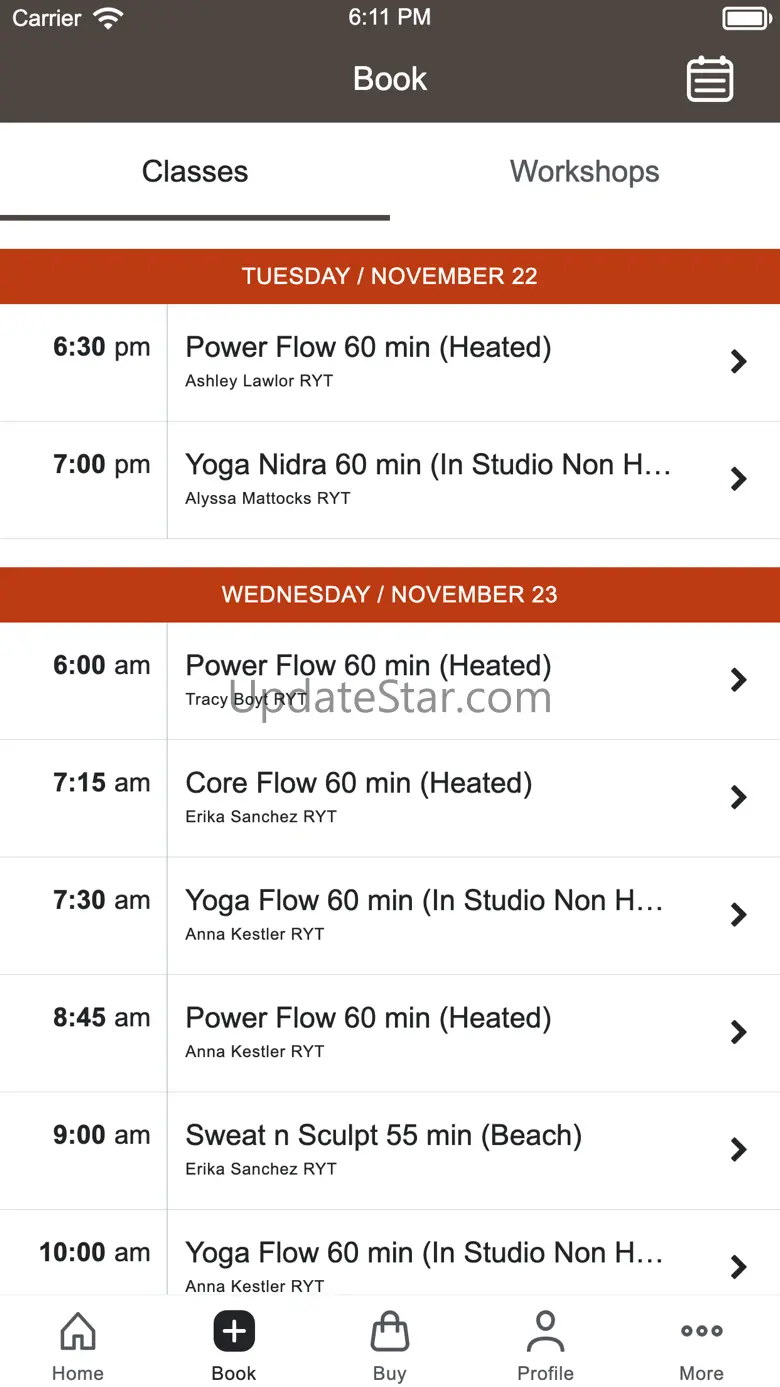Expand the 6:30 pm Power Flow chevron
Screen dimensions: 780x1387
[738, 361]
